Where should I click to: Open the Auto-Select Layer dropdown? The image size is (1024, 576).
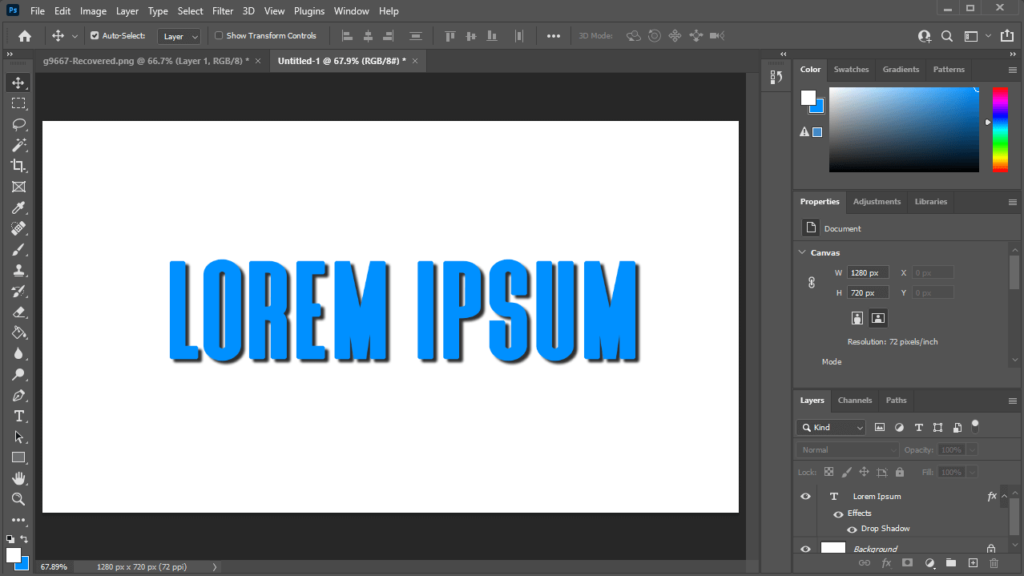pyautogui.click(x=178, y=35)
